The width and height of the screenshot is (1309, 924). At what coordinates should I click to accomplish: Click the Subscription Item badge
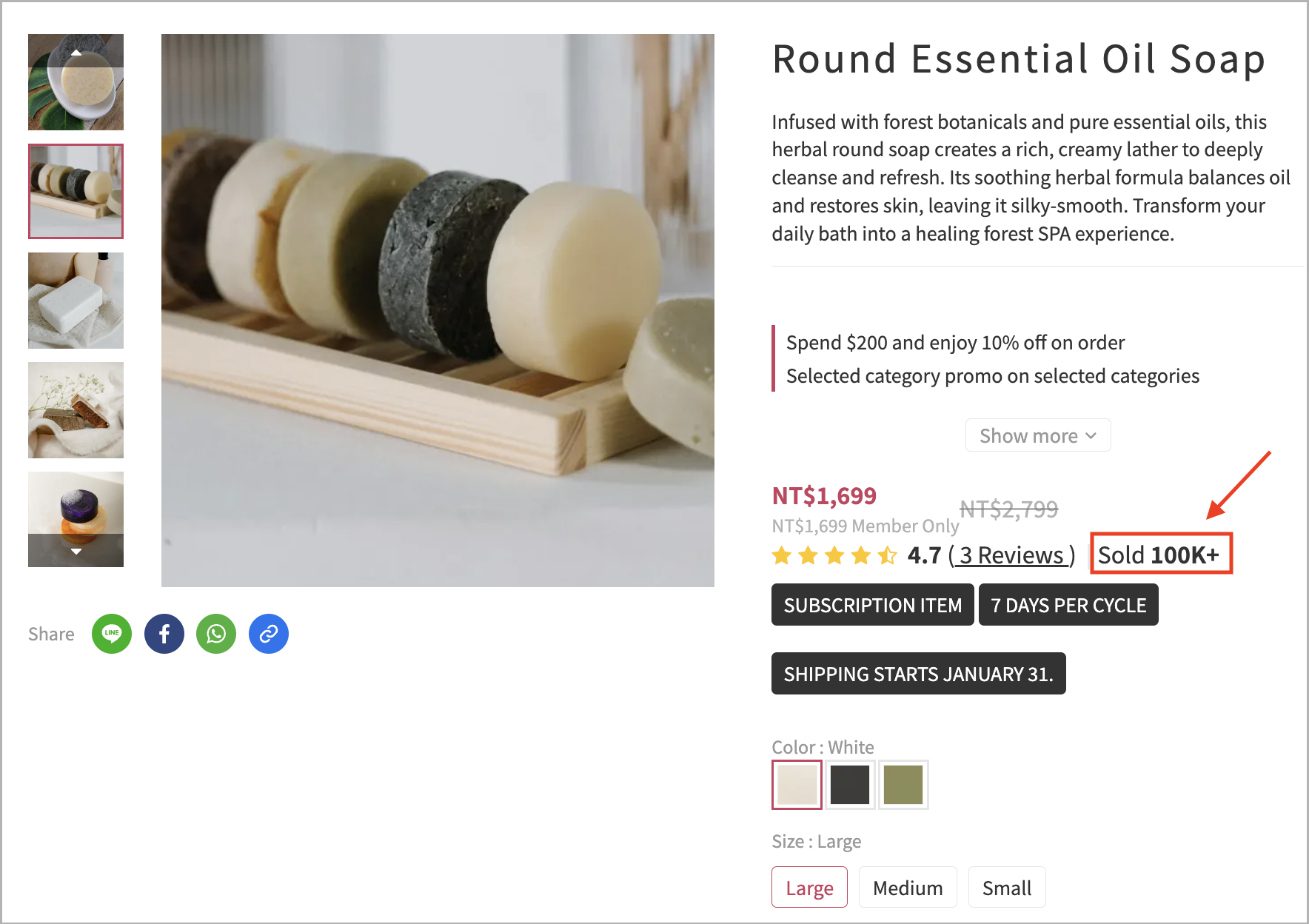point(873,605)
